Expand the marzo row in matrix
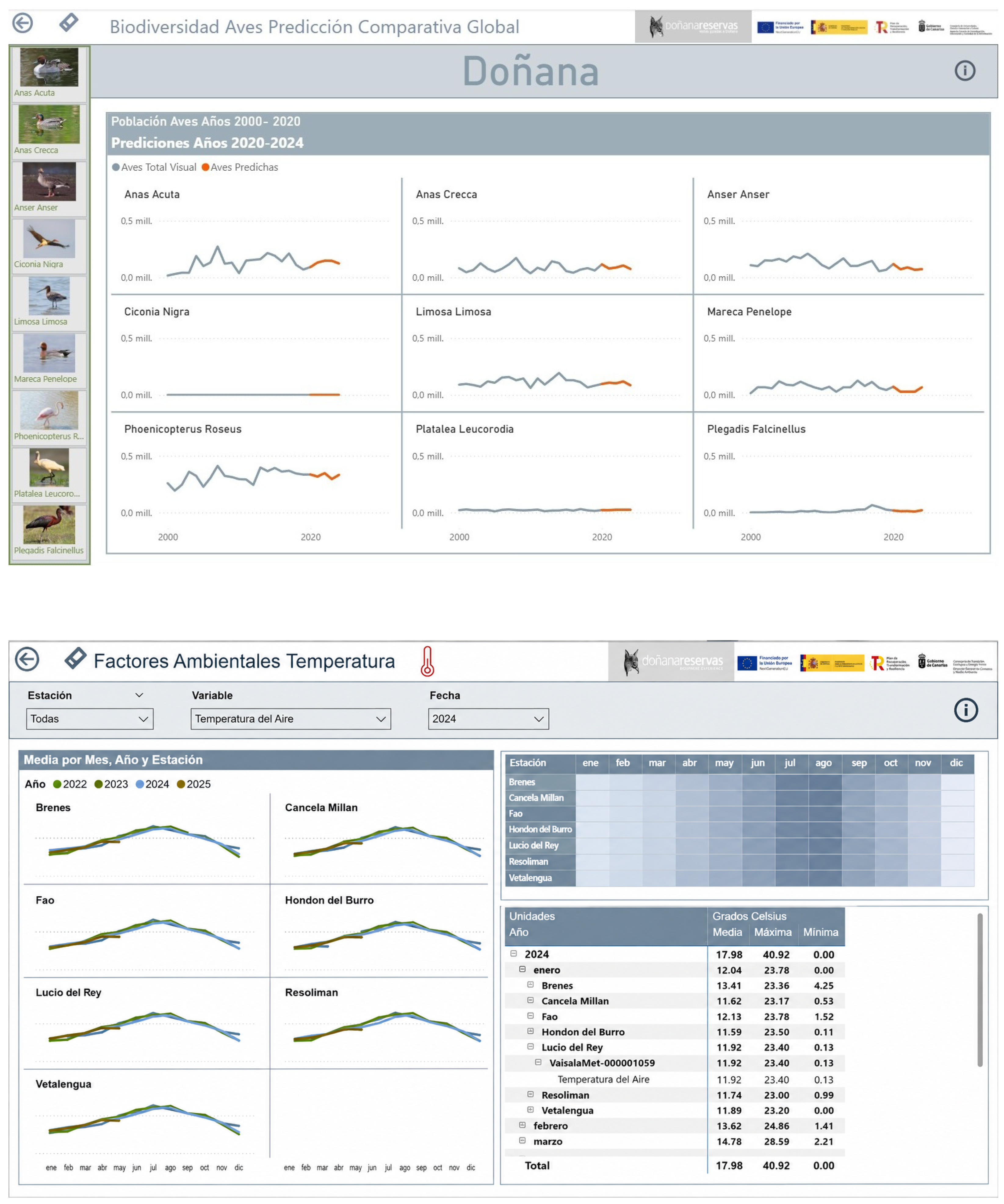The image size is (1004, 1204). pyautogui.click(x=522, y=1141)
